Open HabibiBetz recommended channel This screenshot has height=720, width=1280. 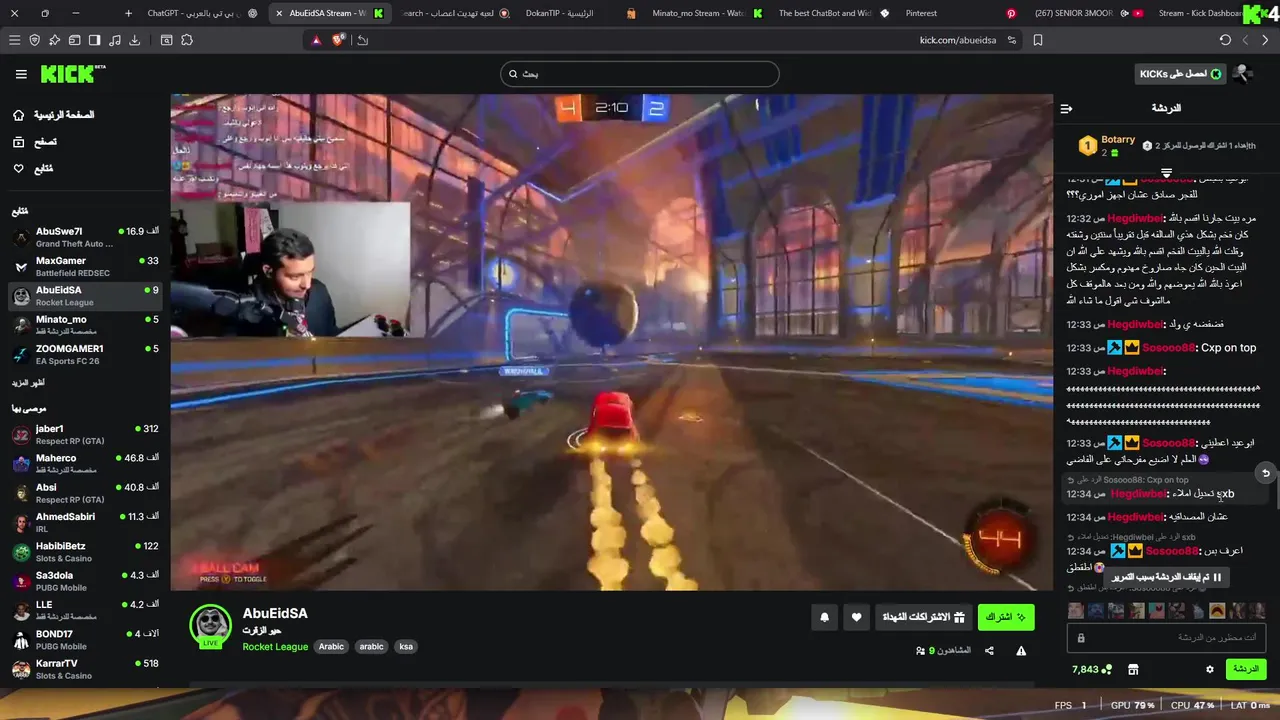85,552
